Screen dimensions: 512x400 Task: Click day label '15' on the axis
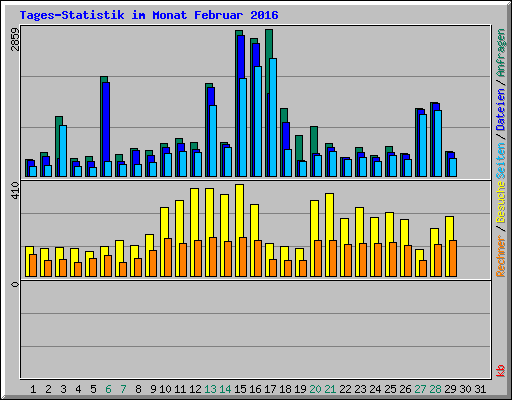240,389
